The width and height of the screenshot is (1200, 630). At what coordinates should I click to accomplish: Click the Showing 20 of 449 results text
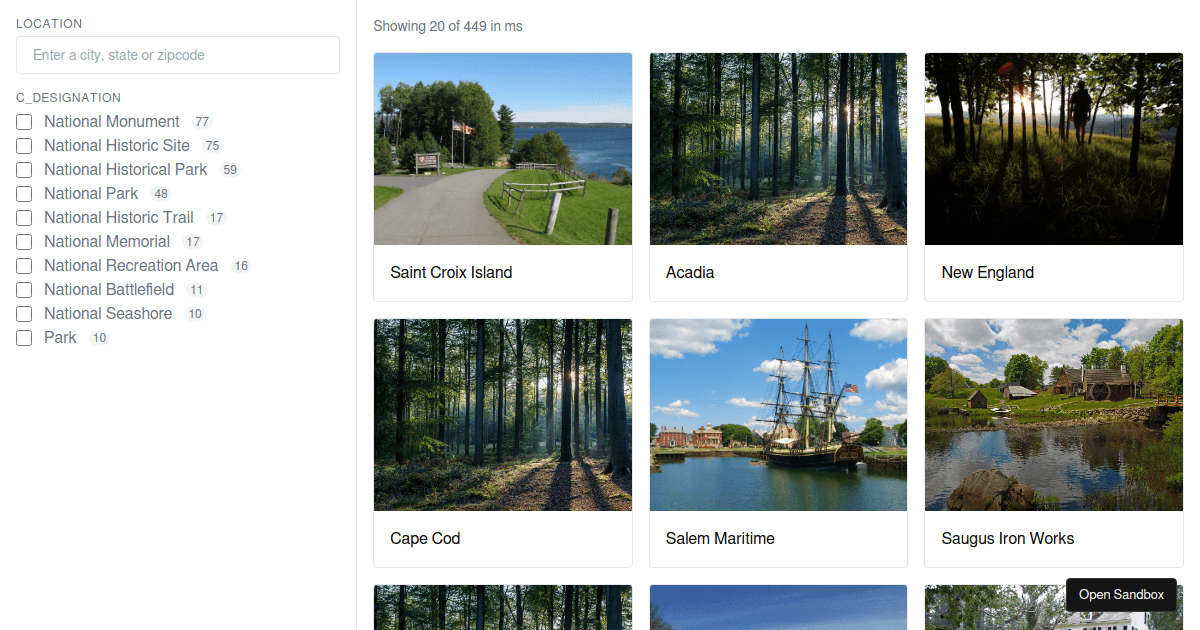pyautogui.click(x=447, y=26)
